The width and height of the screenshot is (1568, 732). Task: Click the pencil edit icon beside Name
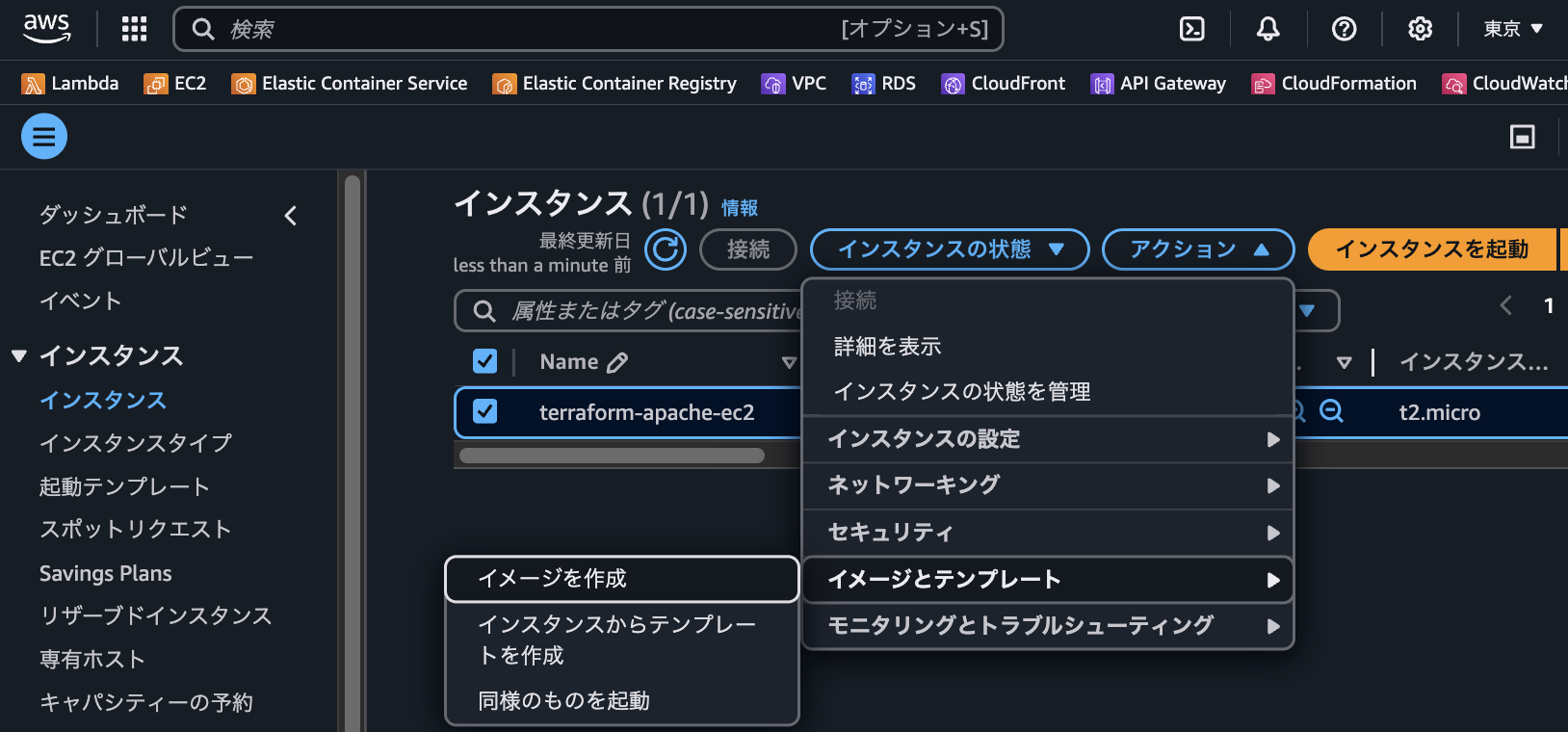tap(617, 362)
